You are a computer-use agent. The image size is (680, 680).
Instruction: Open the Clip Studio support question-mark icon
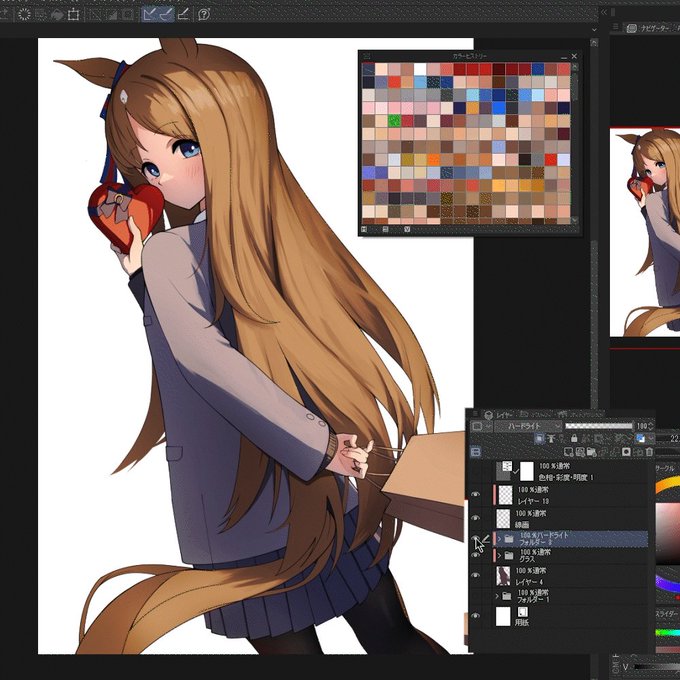204,14
